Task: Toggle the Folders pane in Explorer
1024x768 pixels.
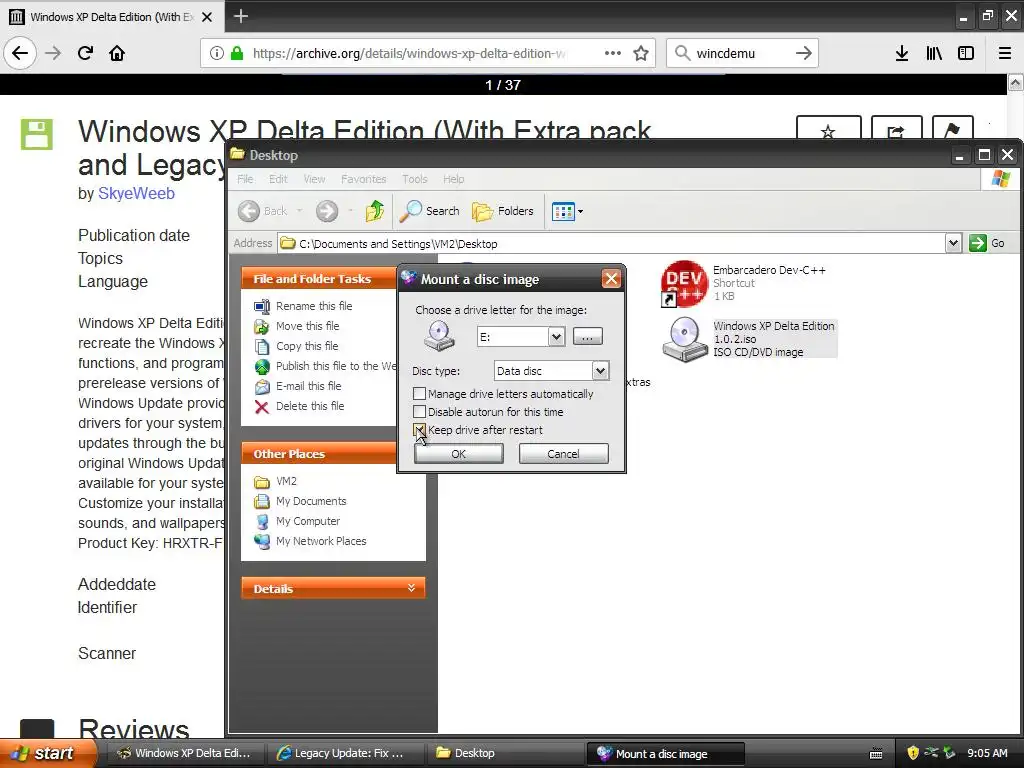Action: (x=503, y=211)
